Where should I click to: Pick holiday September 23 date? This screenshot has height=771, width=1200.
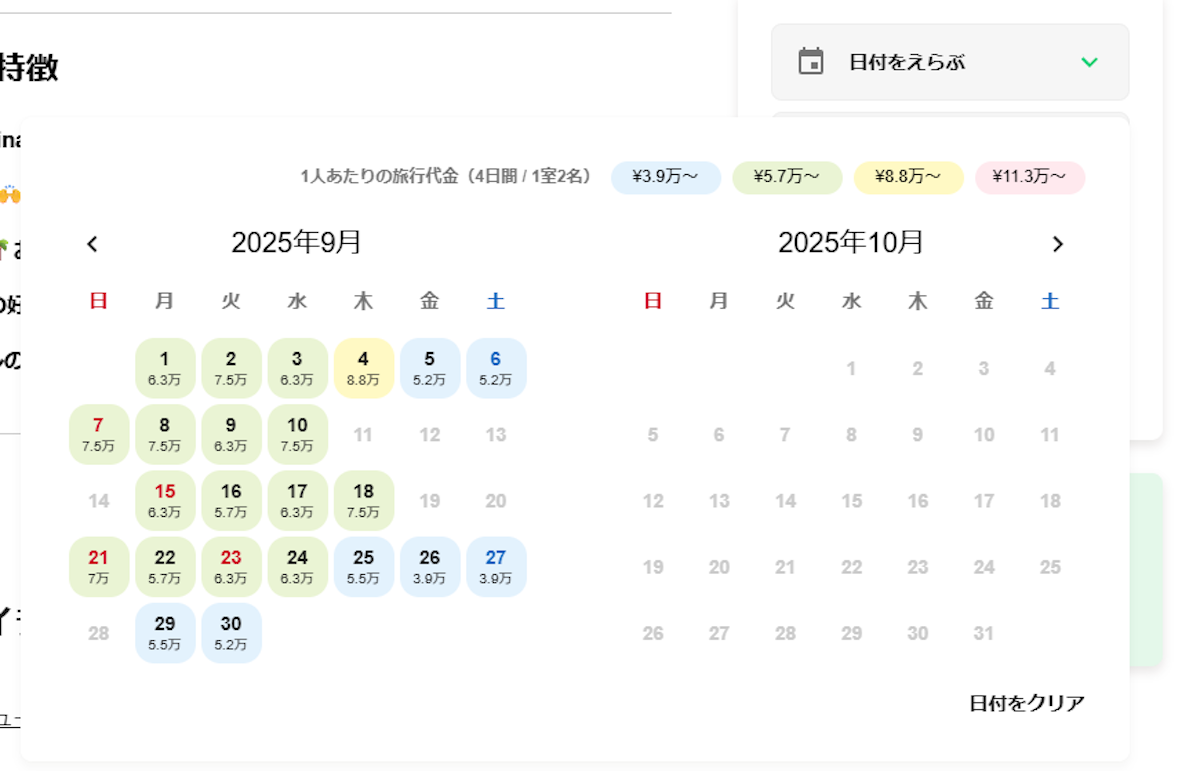coord(231,566)
